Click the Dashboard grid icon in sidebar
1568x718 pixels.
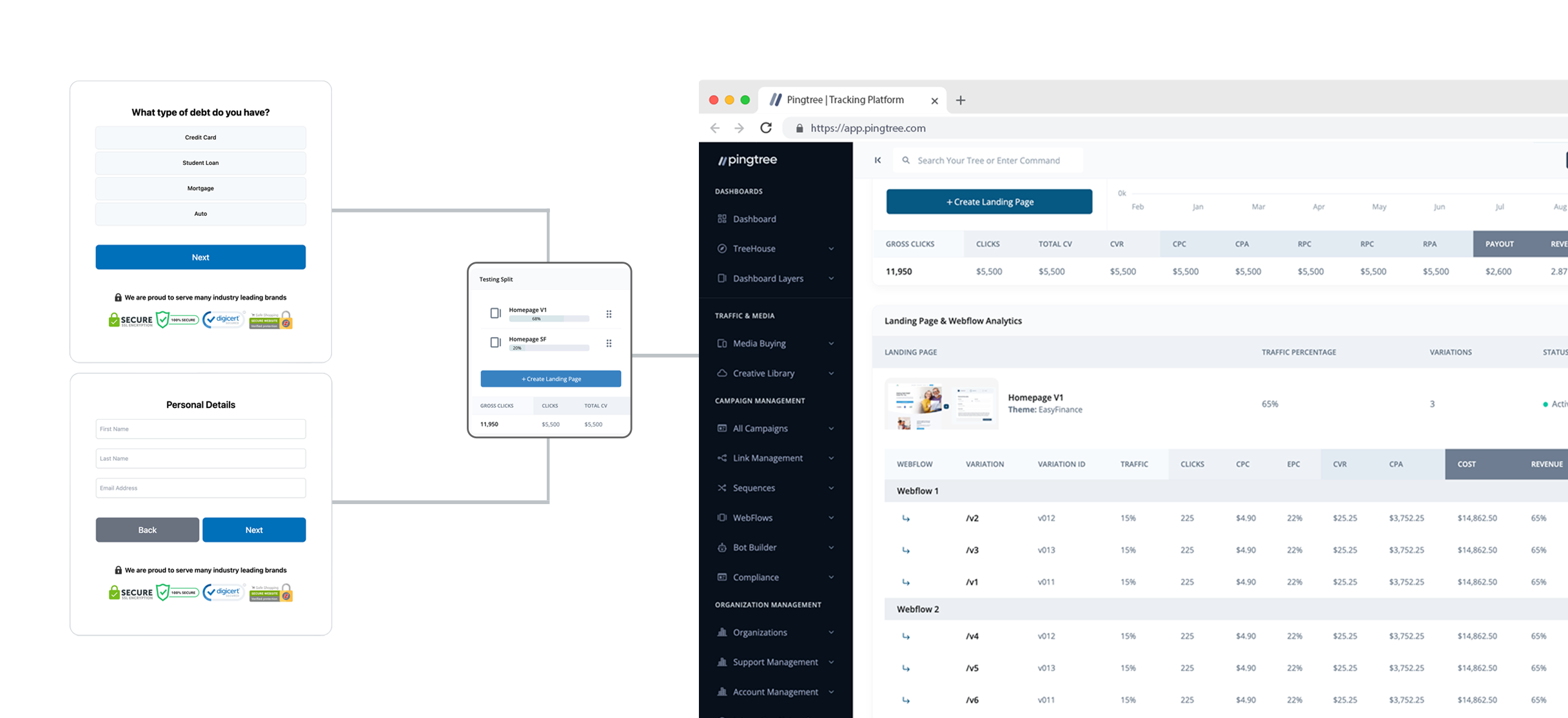722,219
